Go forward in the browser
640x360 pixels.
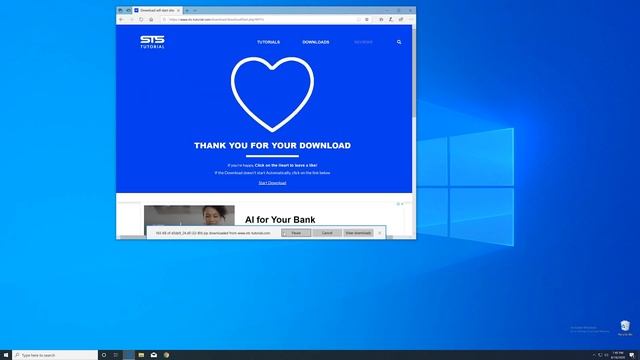(x=131, y=19)
